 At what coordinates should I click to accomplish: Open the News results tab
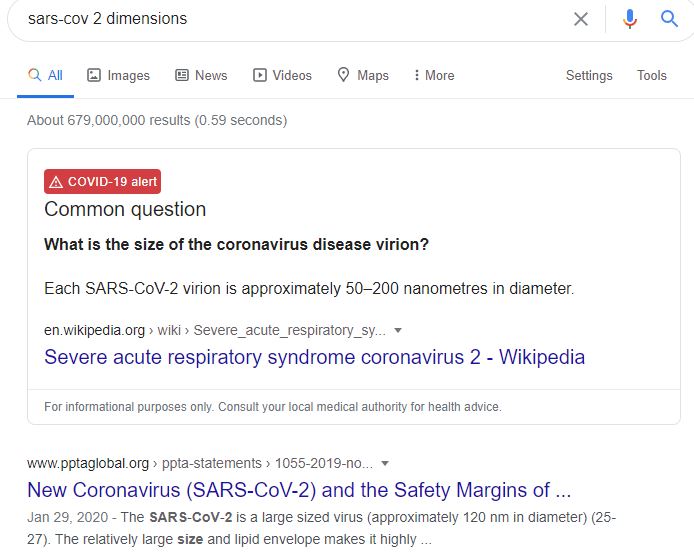(200, 75)
